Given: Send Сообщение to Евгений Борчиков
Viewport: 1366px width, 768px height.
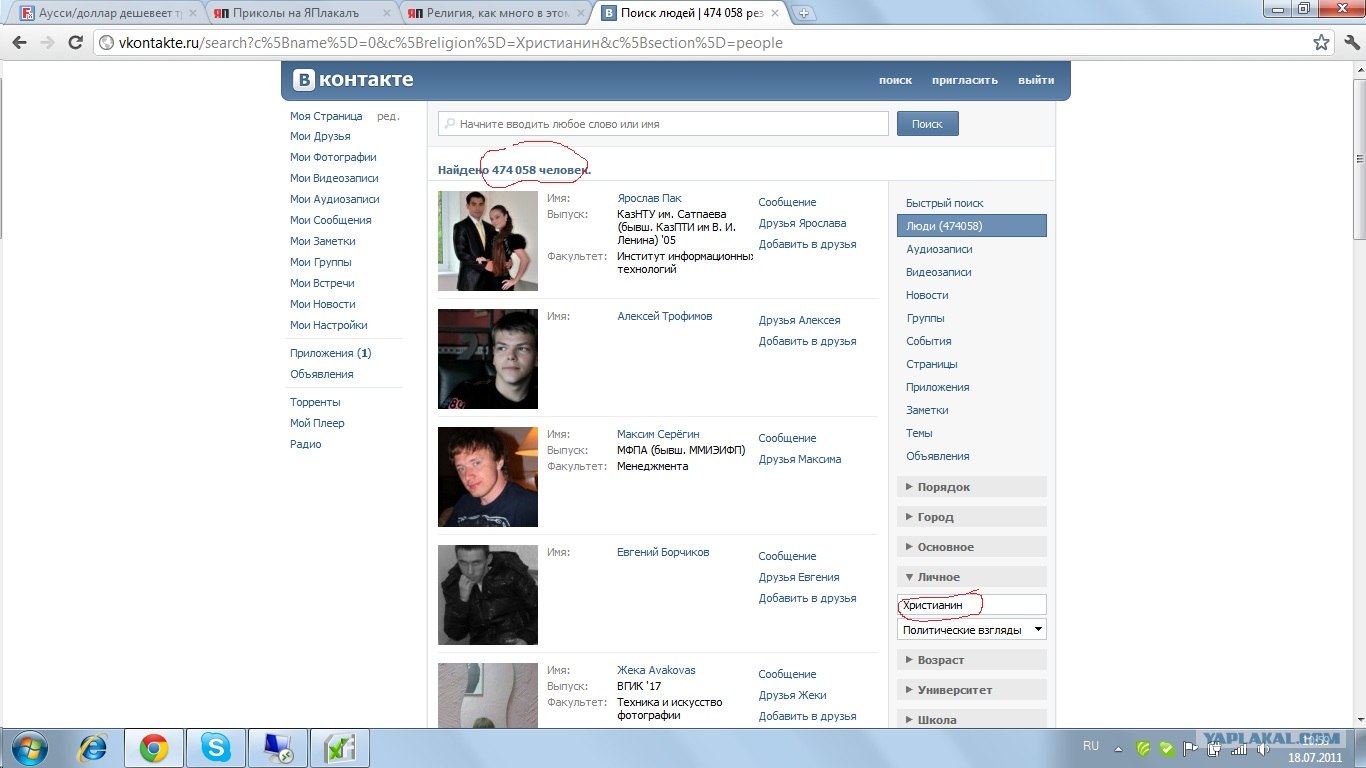Looking at the screenshot, I should click(787, 556).
